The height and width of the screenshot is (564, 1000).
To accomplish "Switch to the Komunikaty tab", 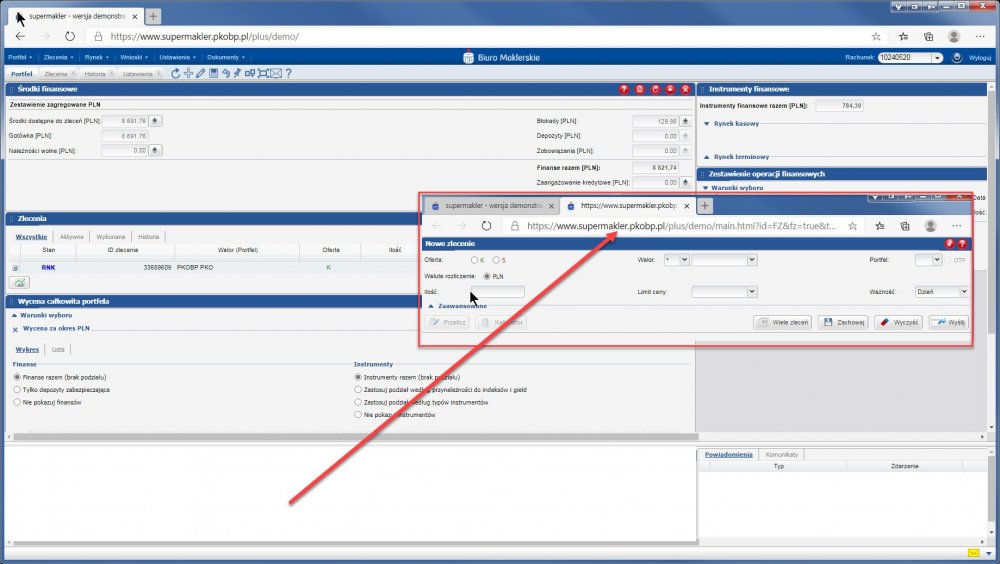I will click(x=782, y=455).
